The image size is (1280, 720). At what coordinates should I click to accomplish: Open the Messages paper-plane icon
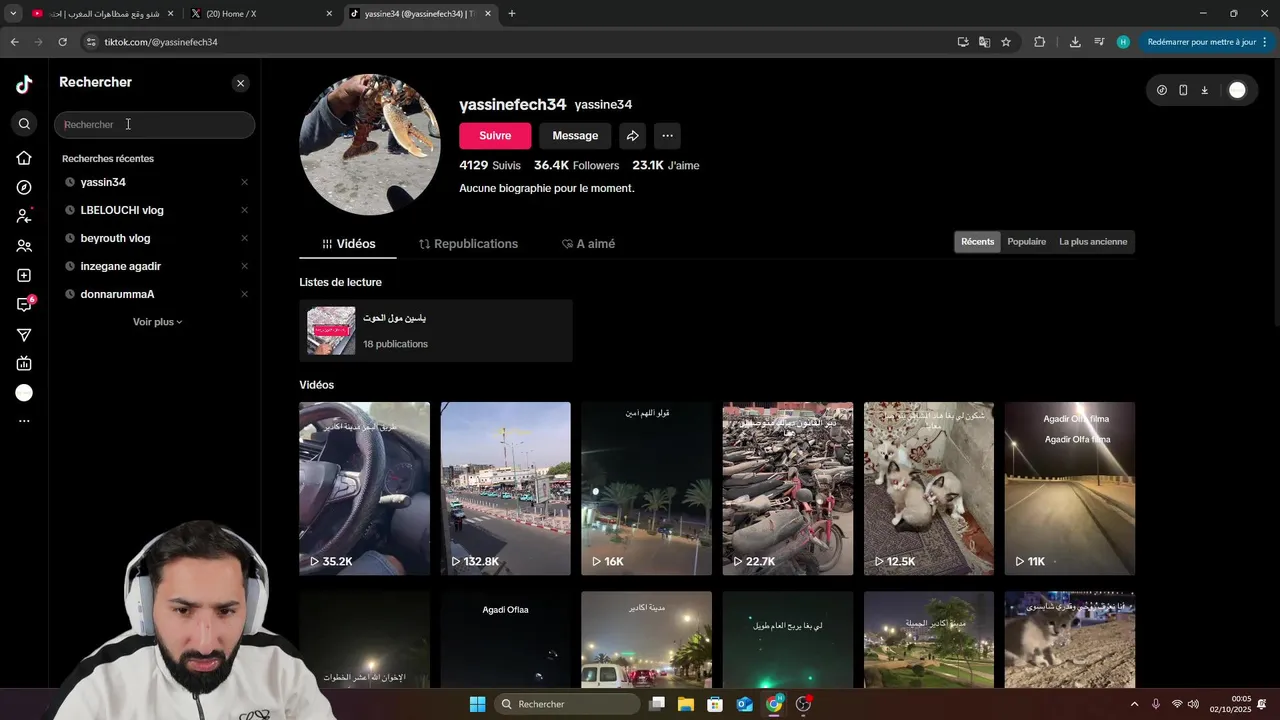[x=24, y=334]
